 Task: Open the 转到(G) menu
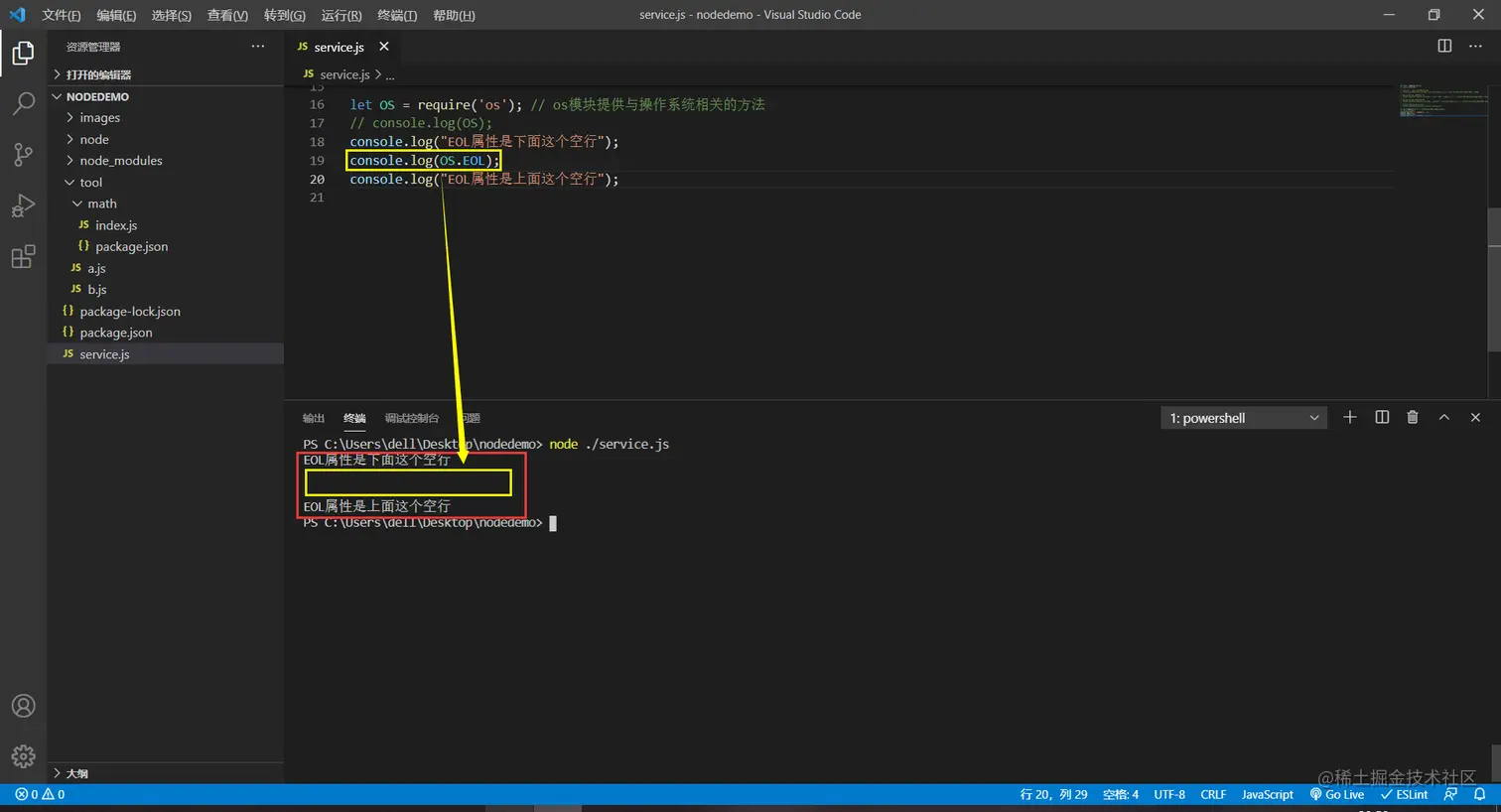(x=284, y=15)
